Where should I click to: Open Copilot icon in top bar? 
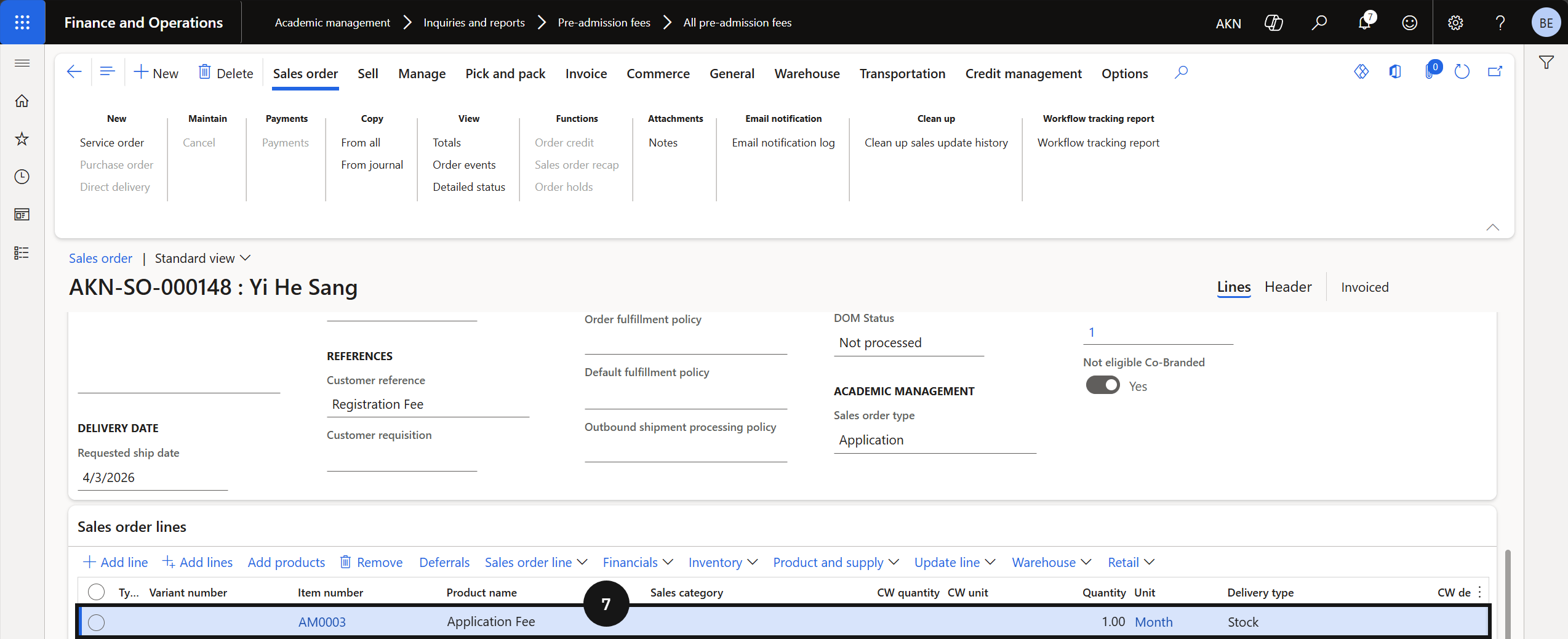point(1273,23)
